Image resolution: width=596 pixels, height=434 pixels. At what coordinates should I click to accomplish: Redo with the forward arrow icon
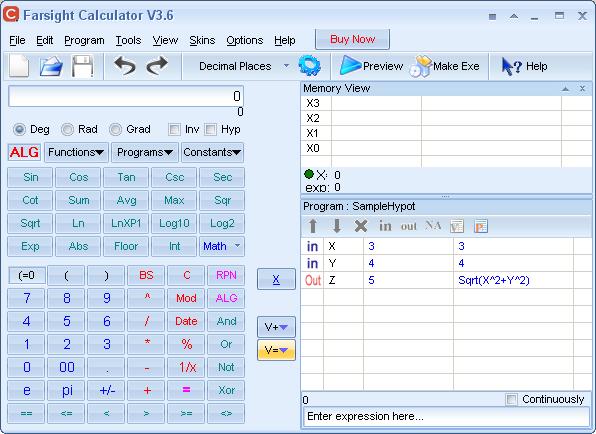click(x=157, y=66)
